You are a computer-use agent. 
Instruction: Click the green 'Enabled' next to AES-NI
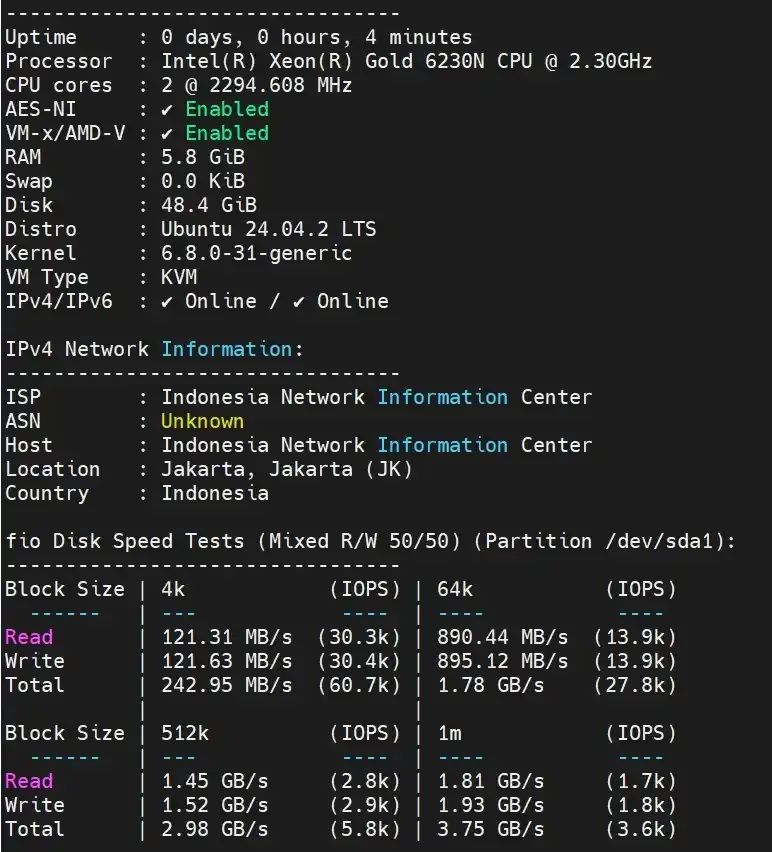[x=227, y=109]
